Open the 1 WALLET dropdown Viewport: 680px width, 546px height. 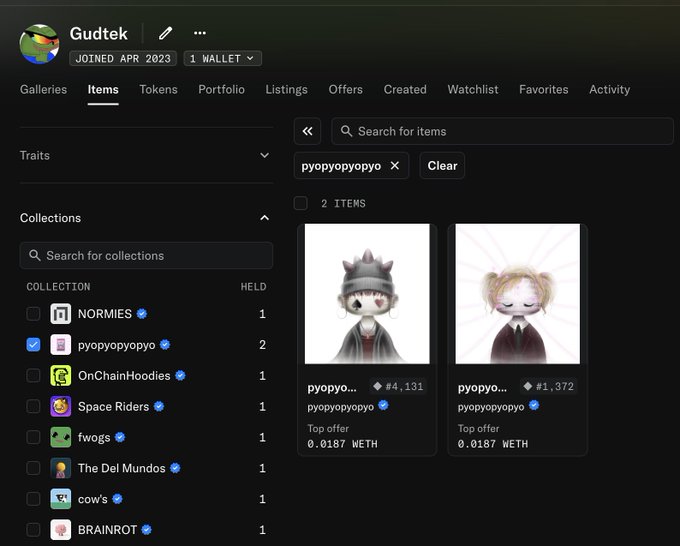coord(222,59)
